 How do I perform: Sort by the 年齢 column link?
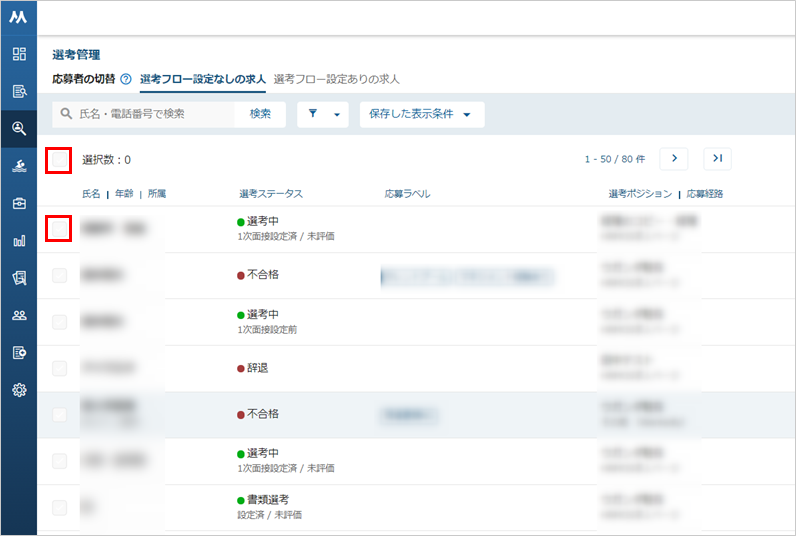coord(124,193)
